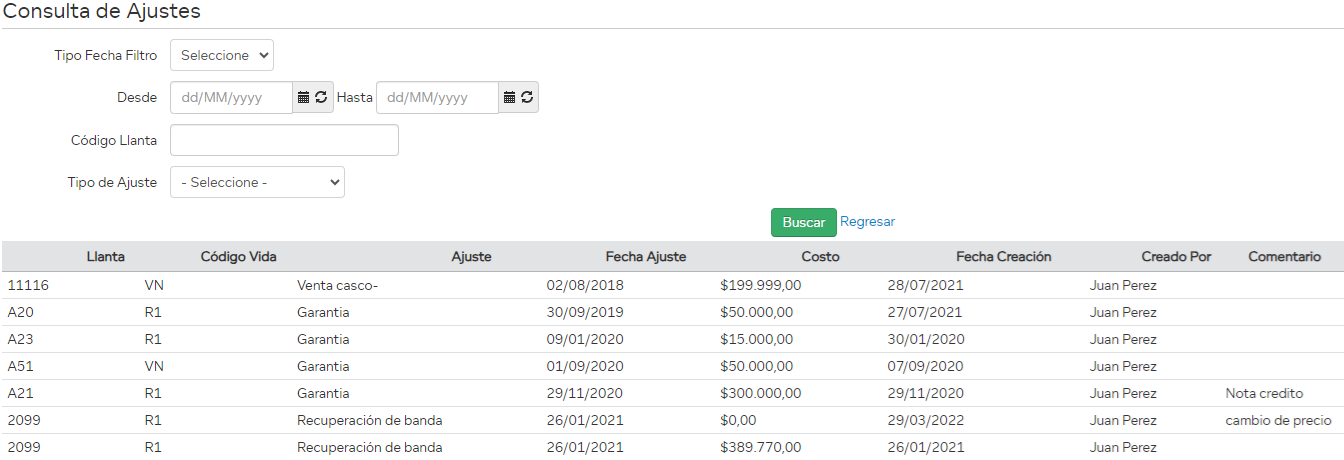Open the Desde date calendar icon
Viewport: 1344px width, 460px height.
[304, 97]
